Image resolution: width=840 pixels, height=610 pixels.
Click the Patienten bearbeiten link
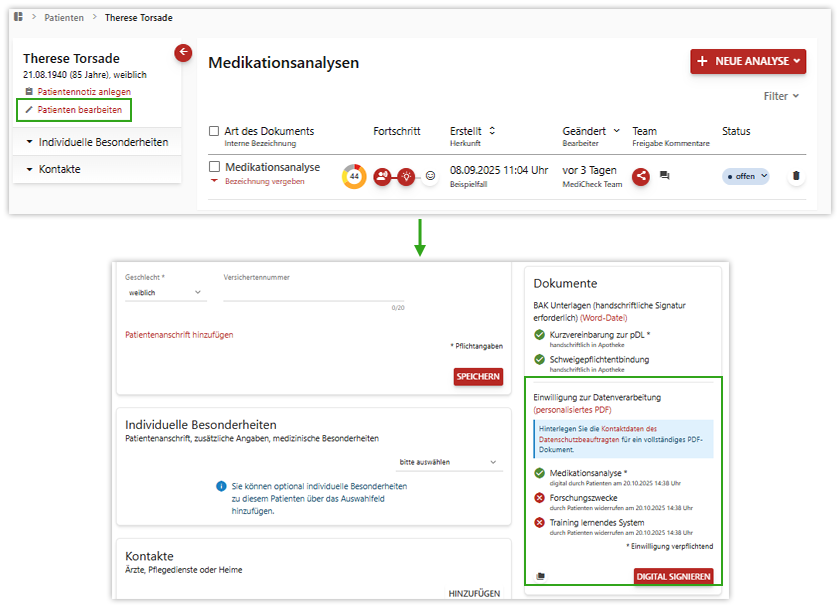coord(80,109)
